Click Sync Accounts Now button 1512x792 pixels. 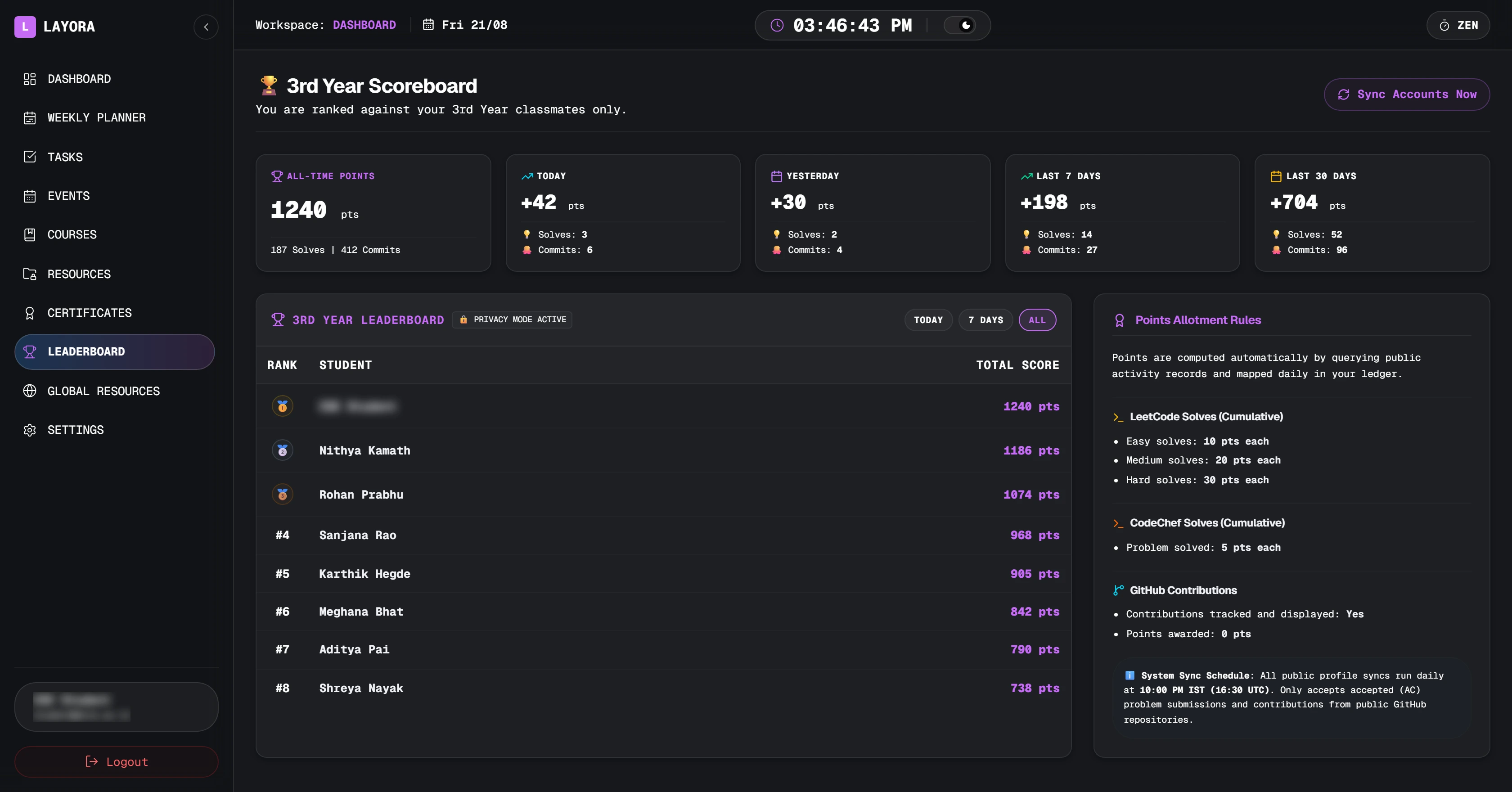pyautogui.click(x=1406, y=94)
